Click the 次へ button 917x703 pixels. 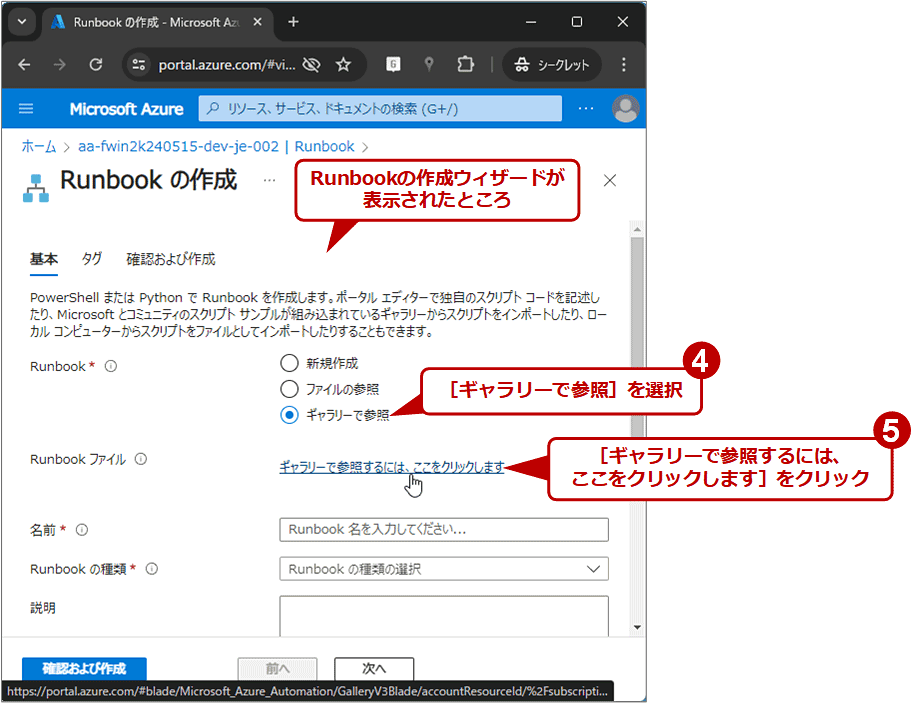coord(374,668)
